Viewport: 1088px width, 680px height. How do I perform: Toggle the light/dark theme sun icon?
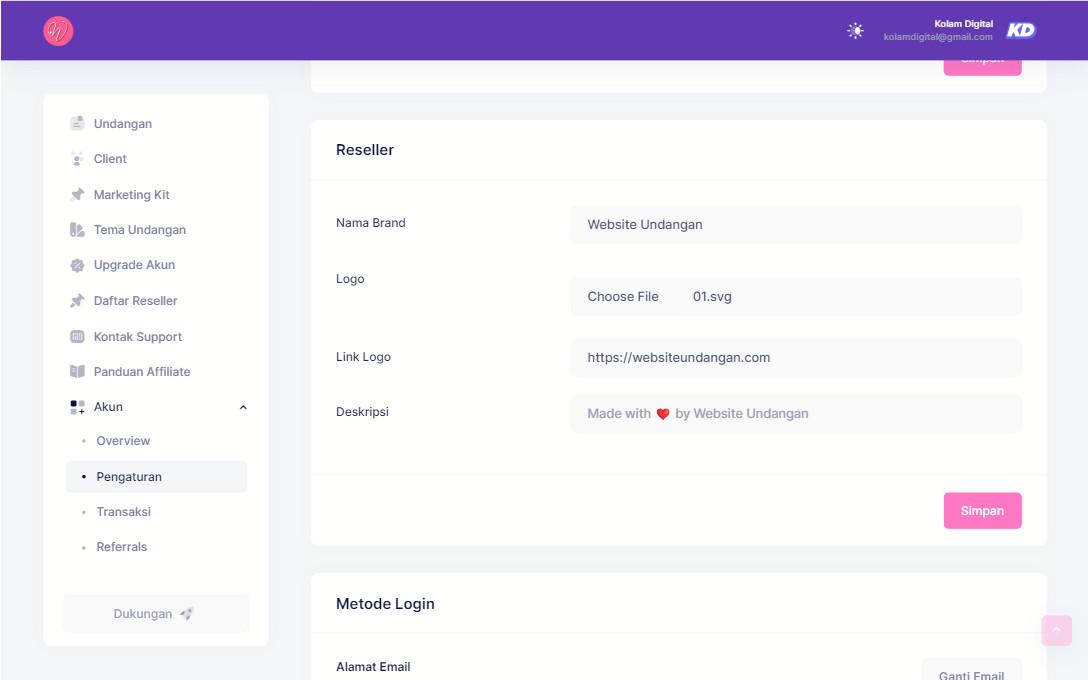(856, 31)
